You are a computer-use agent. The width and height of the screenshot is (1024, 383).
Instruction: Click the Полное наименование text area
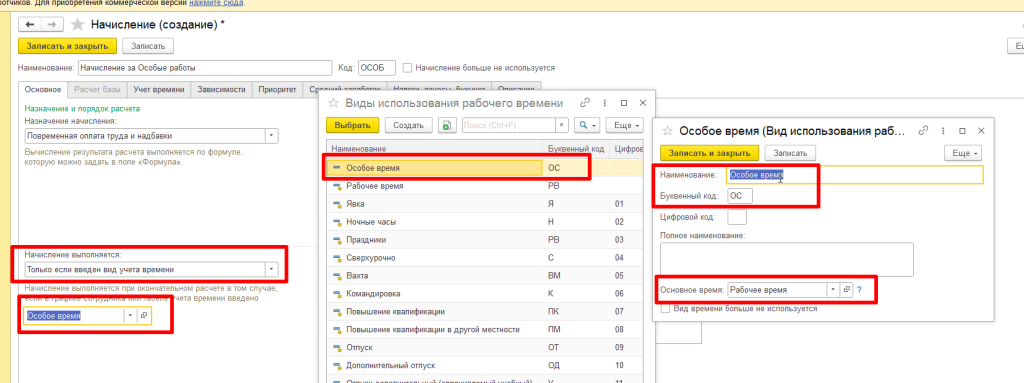tap(787, 259)
